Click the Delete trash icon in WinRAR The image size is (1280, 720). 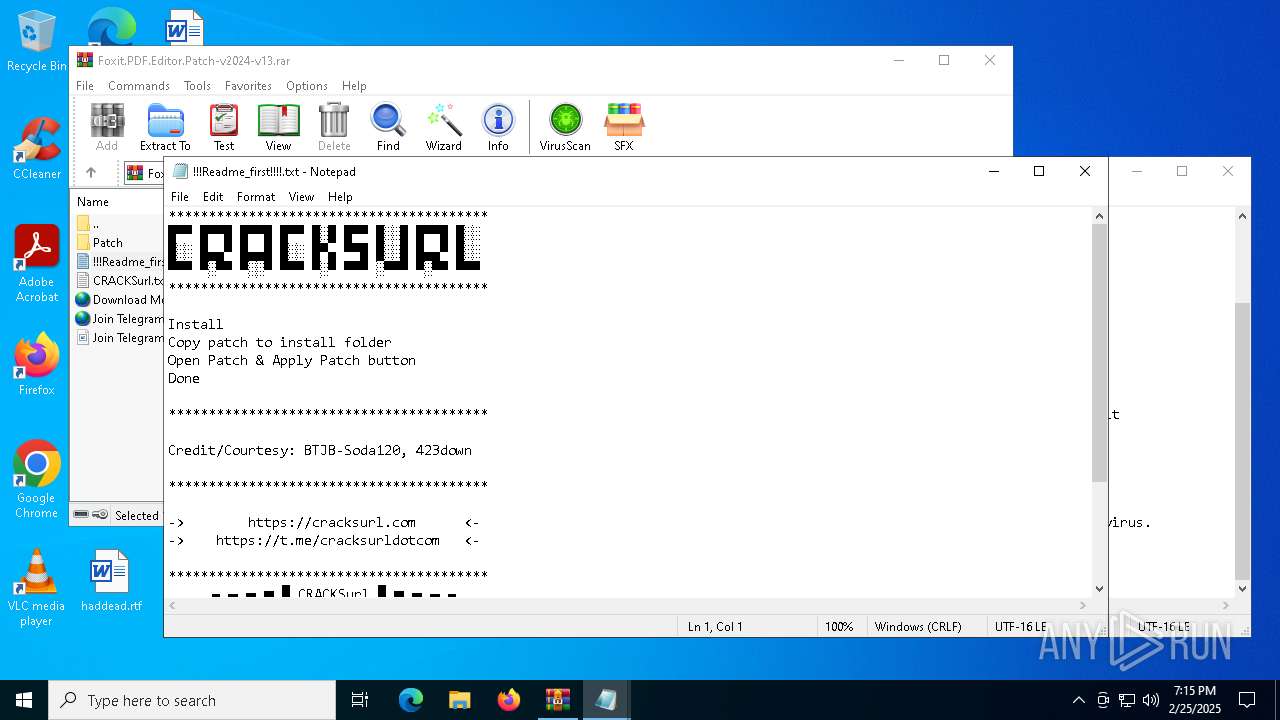(x=334, y=127)
